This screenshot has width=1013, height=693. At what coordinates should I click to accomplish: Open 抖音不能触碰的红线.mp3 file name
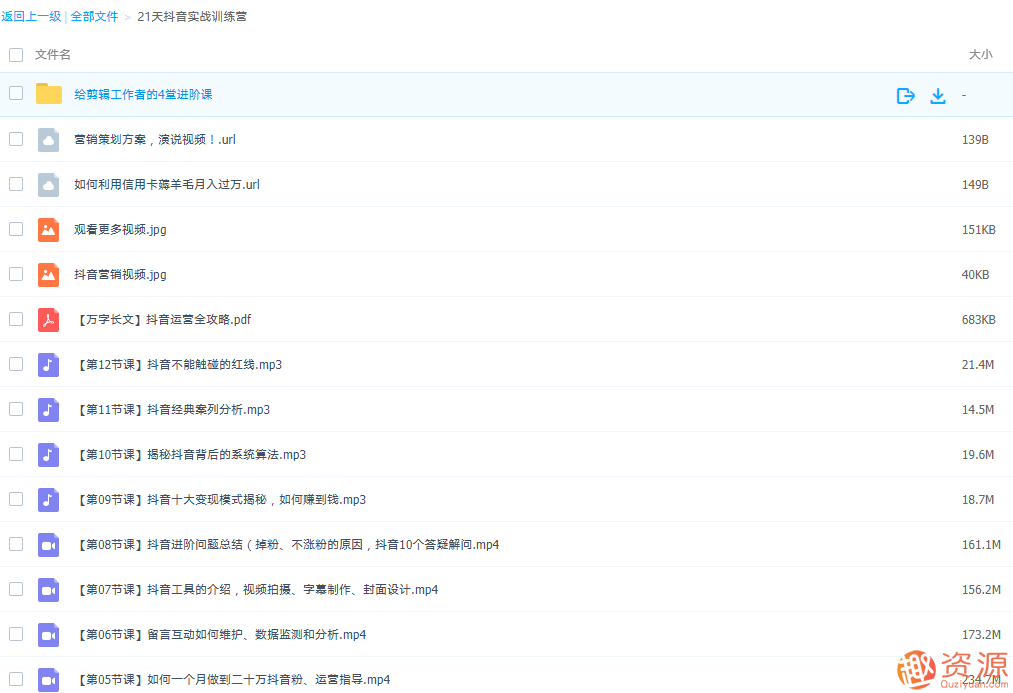click(179, 365)
